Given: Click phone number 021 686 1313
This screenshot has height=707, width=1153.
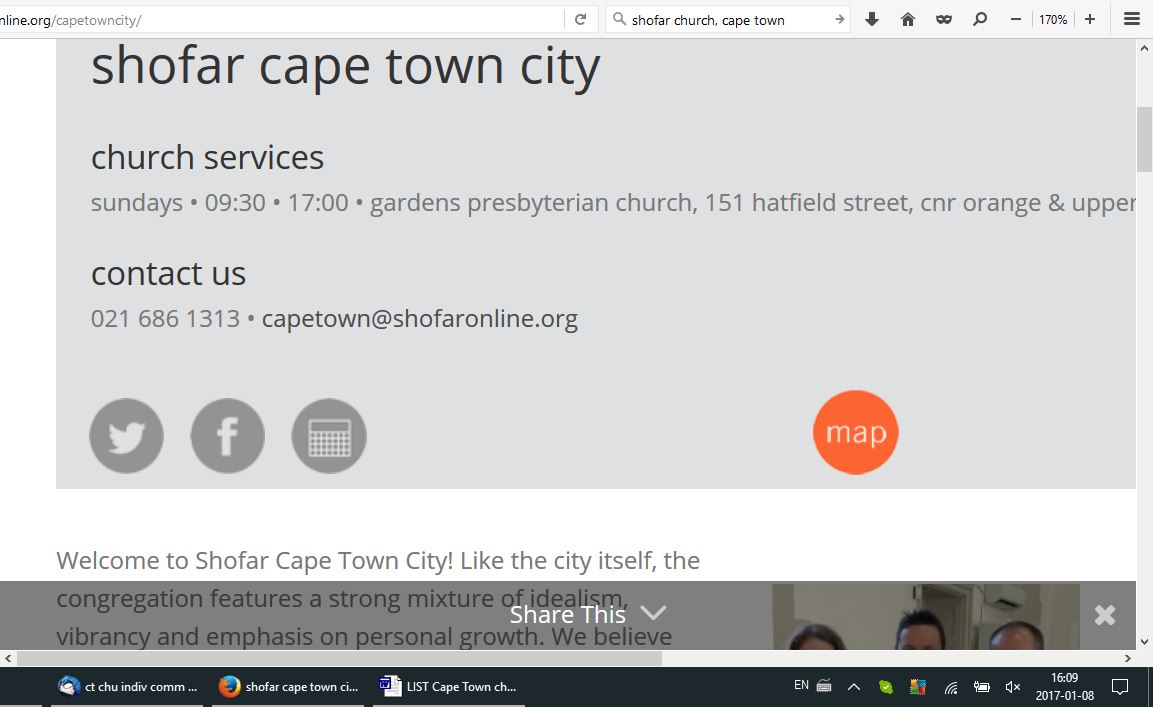Looking at the screenshot, I should [165, 319].
